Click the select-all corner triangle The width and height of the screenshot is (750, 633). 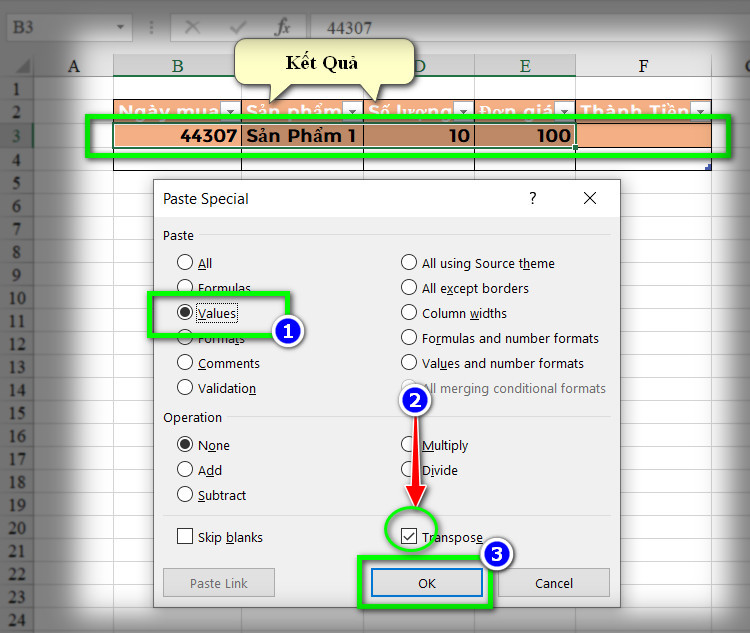pyautogui.click(x=22, y=66)
